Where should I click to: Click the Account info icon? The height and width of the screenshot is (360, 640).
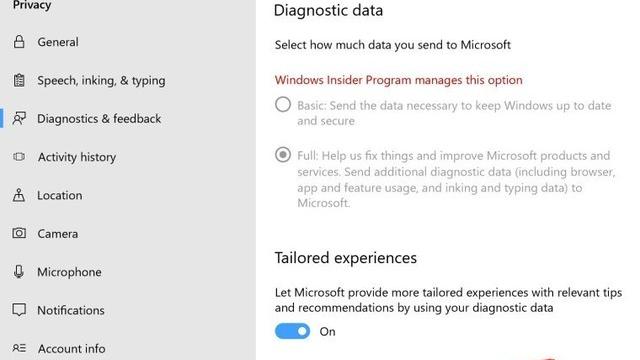[x=19, y=349]
